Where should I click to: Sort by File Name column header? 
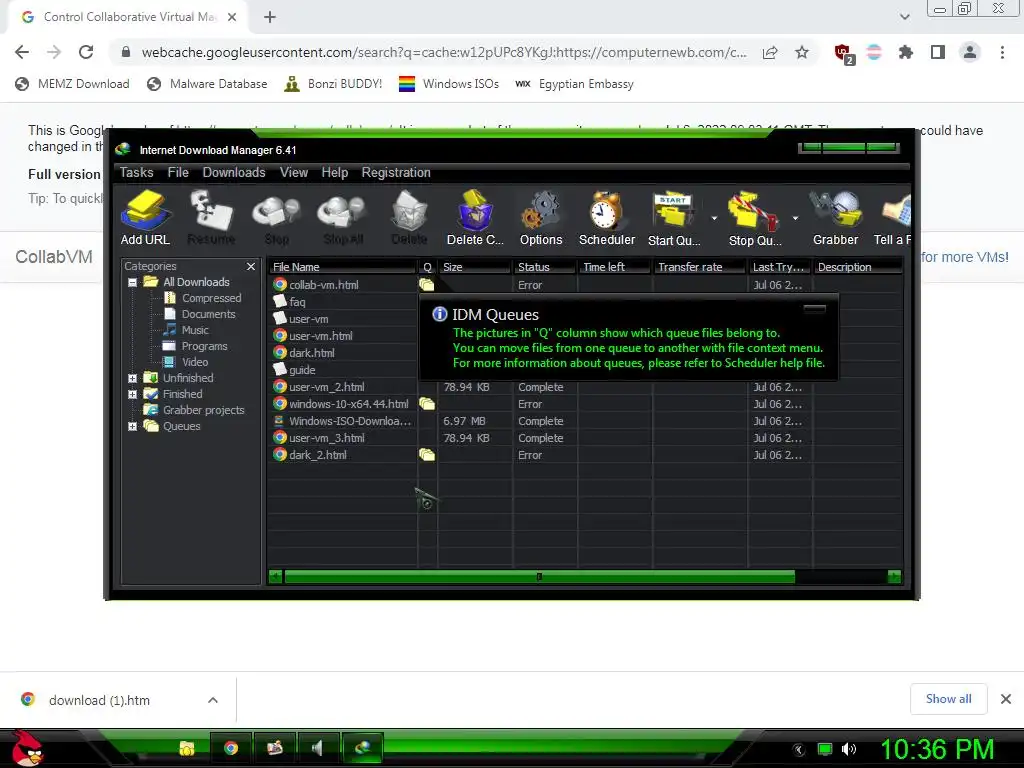342,267
